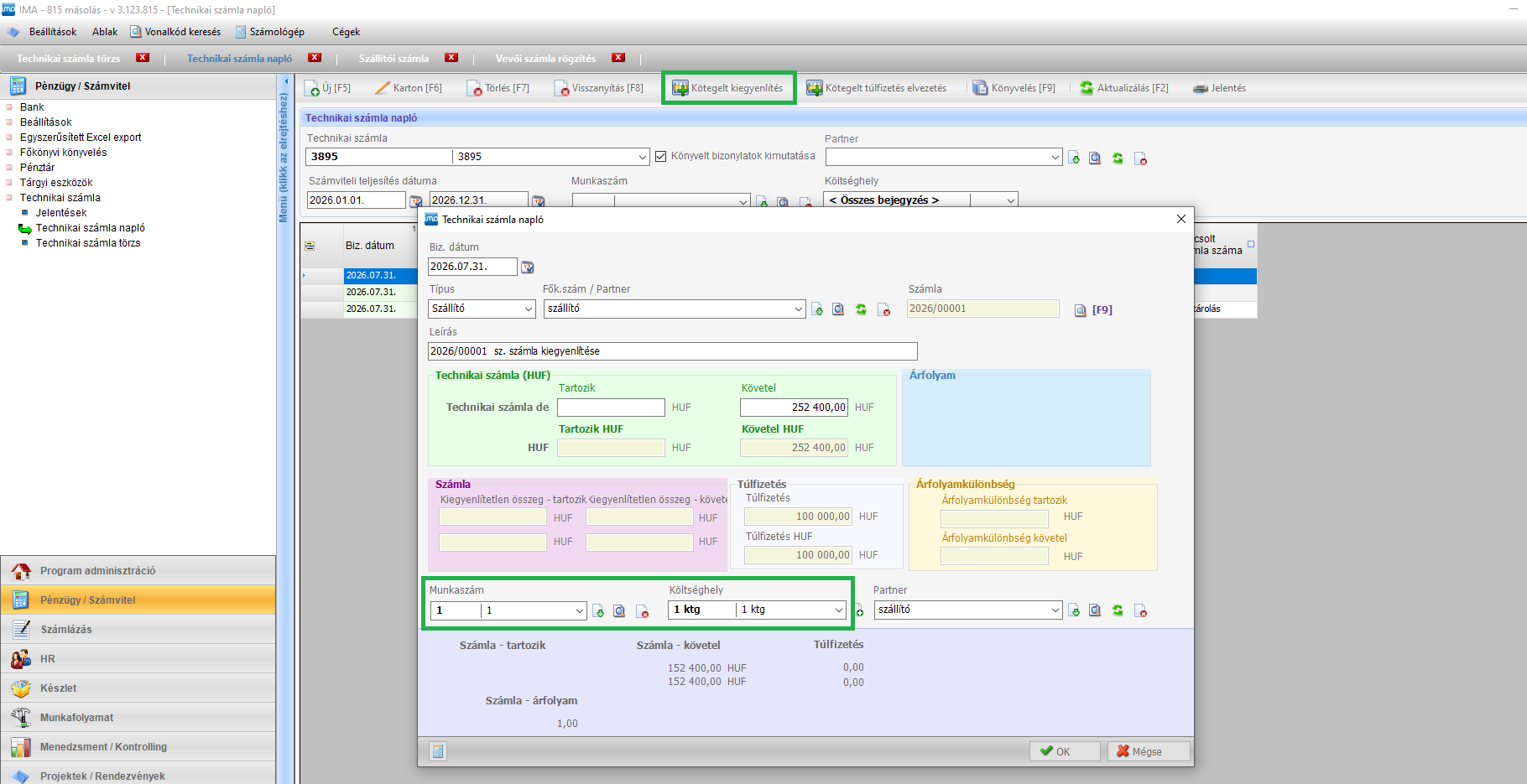Viewport: 1527px width, 784px height.
Task: Click Vonalkód keresés in the menu bar
Action: (x=175, y=32)
